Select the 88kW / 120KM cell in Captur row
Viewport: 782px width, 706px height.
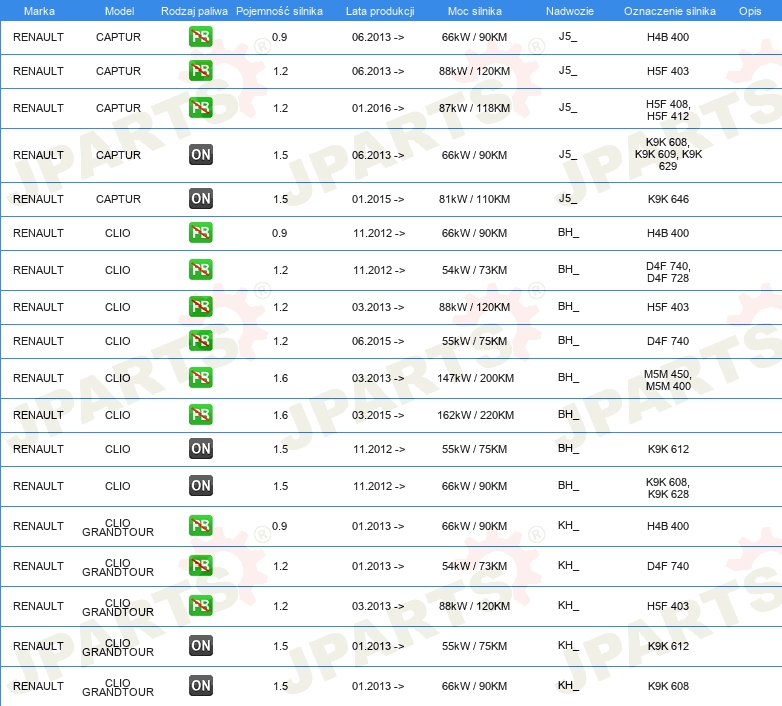(474, 71)
